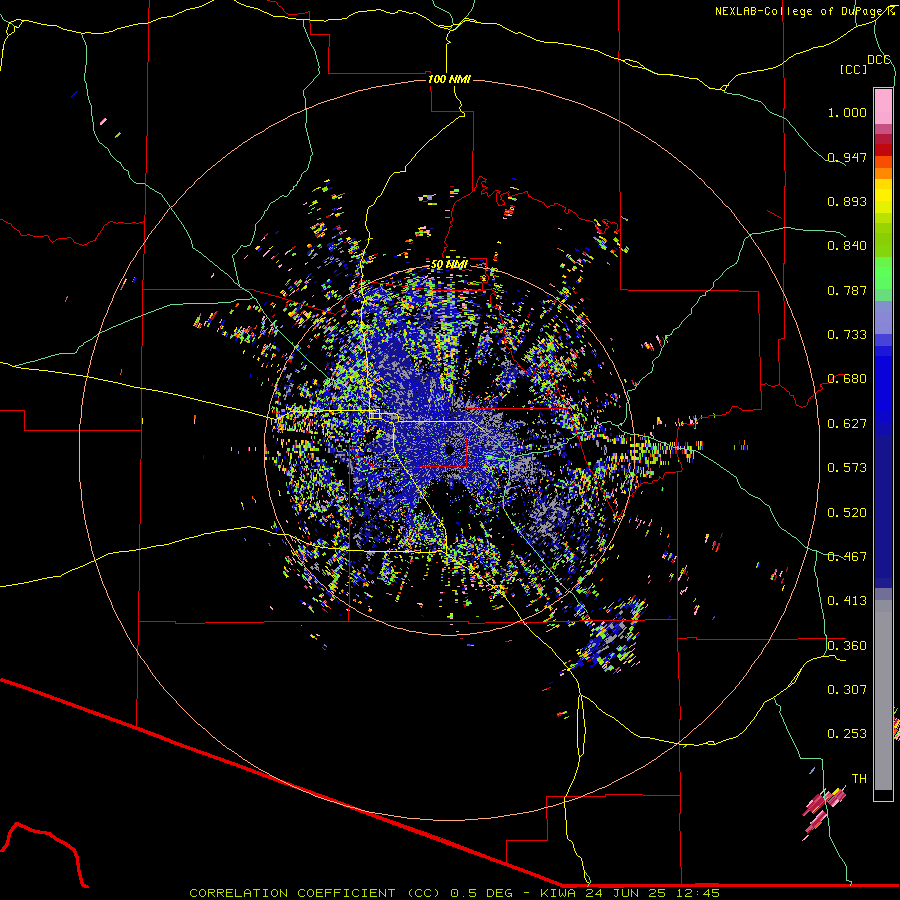900x900 pixels.
Task: Click the DCC product label
Action: pos(879,60)
